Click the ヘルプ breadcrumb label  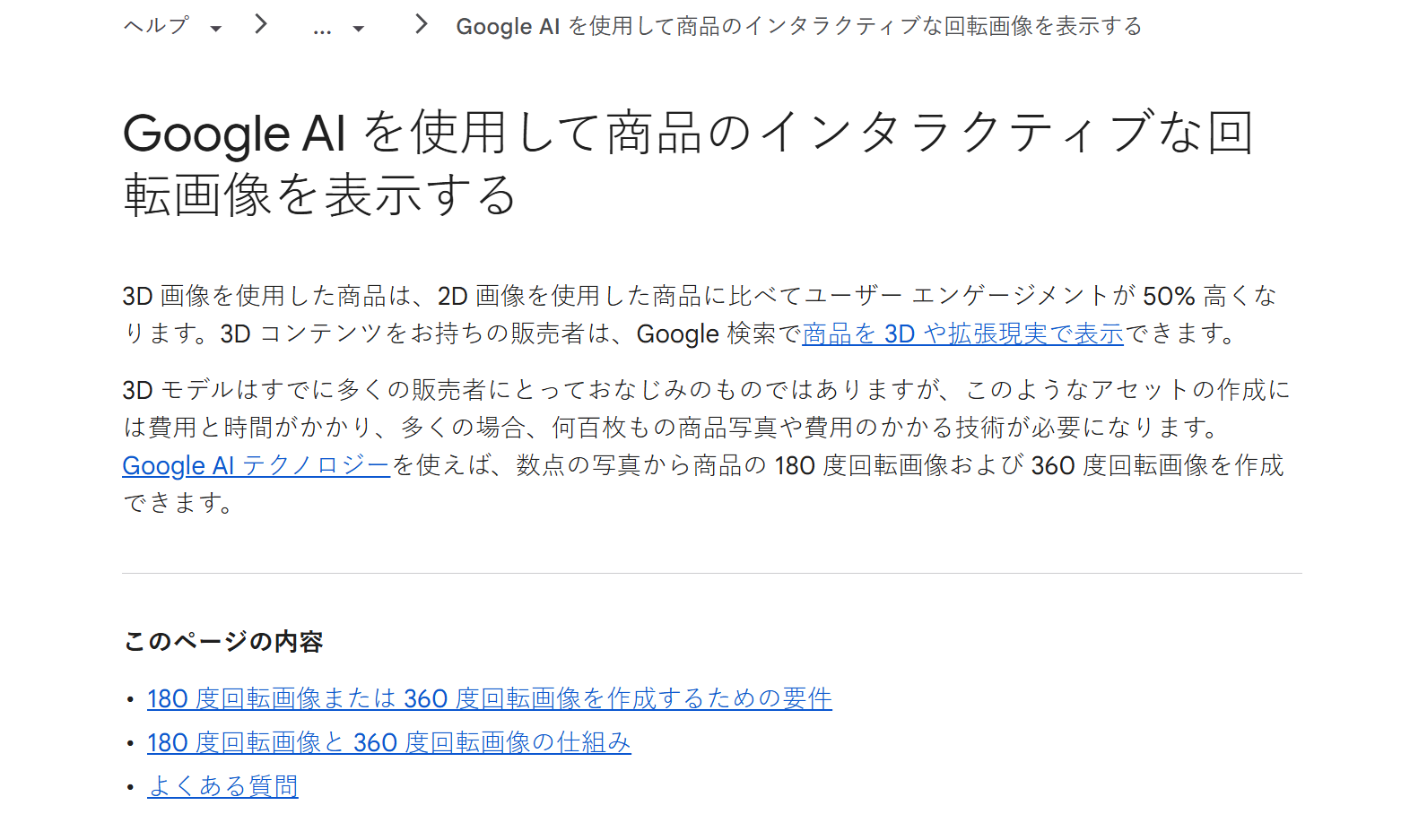point(156,26)
